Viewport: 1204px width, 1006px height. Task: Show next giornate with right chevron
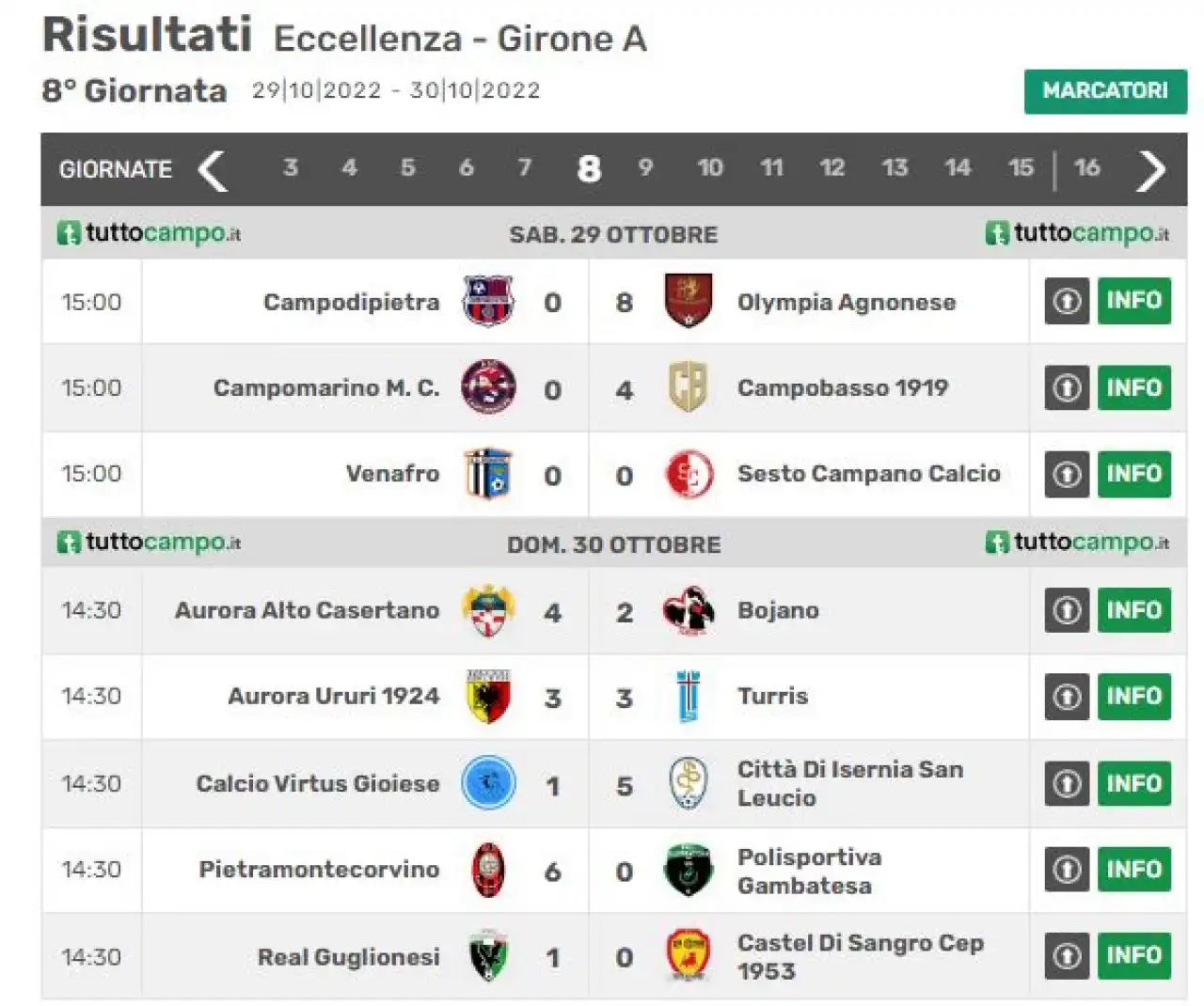(1151, 170)
